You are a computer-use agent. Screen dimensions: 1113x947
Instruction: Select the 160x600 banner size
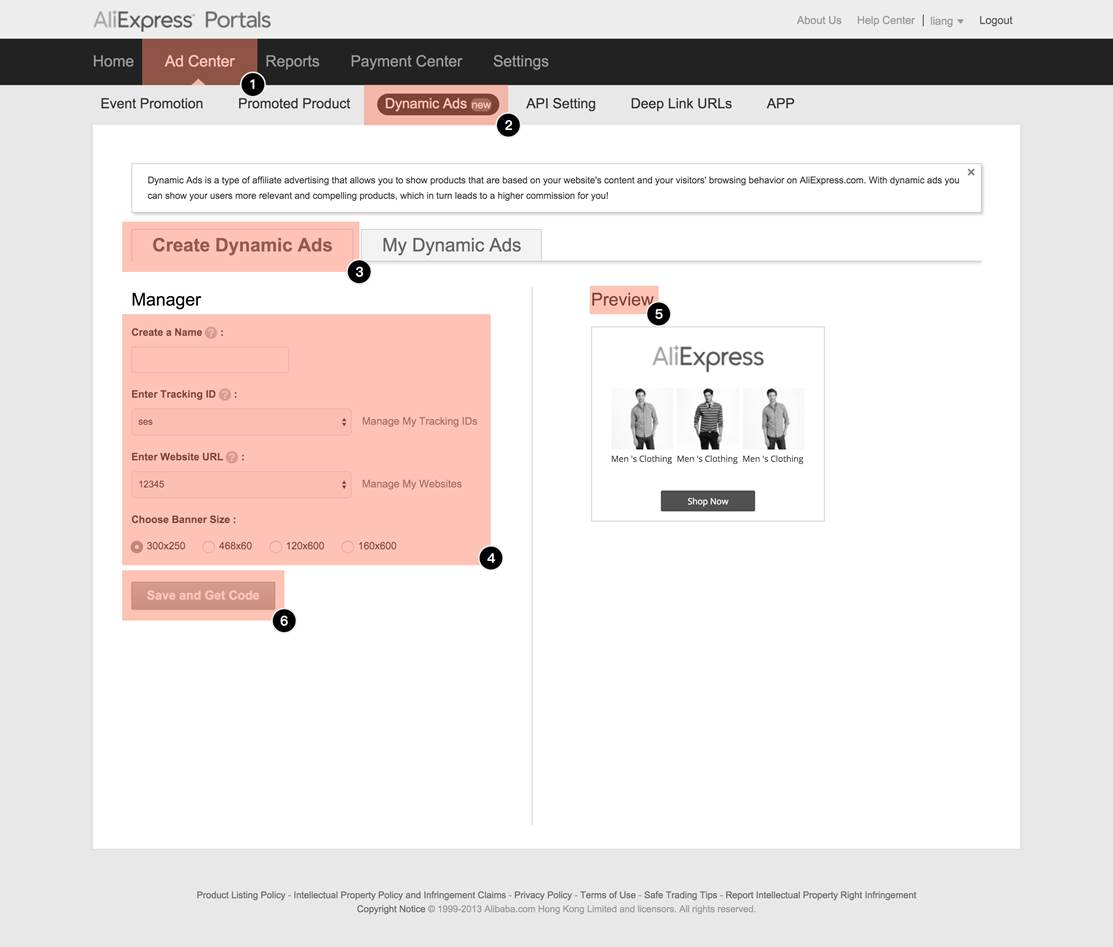[348, 547]
